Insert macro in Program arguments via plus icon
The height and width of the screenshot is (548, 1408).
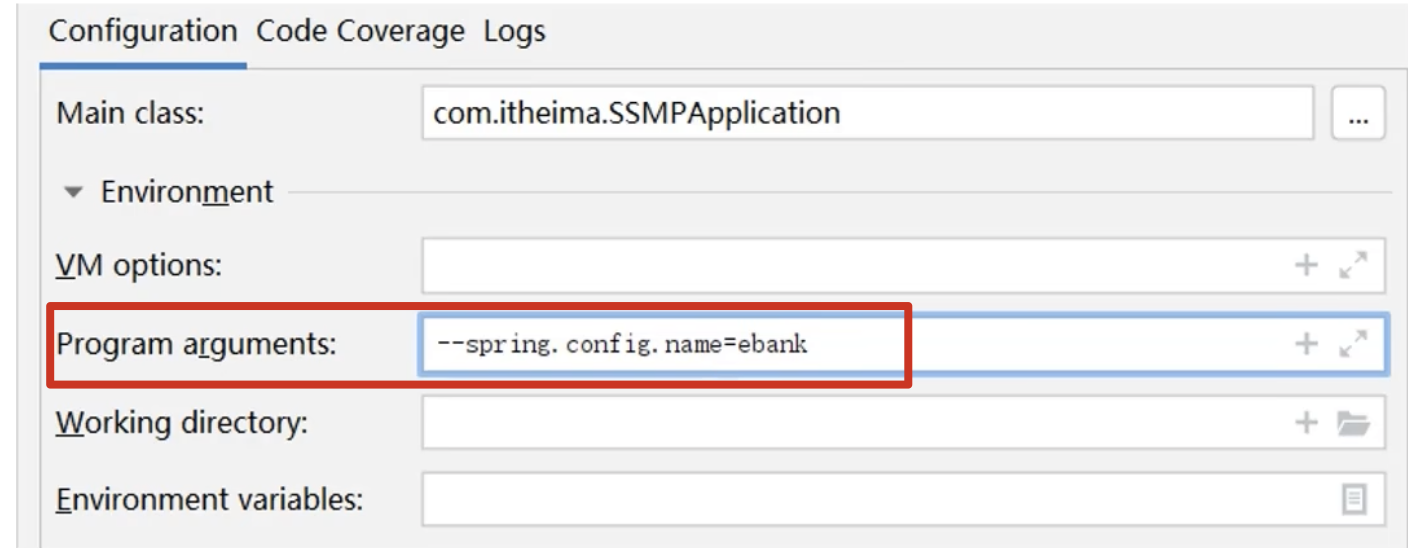point(1307,345)
